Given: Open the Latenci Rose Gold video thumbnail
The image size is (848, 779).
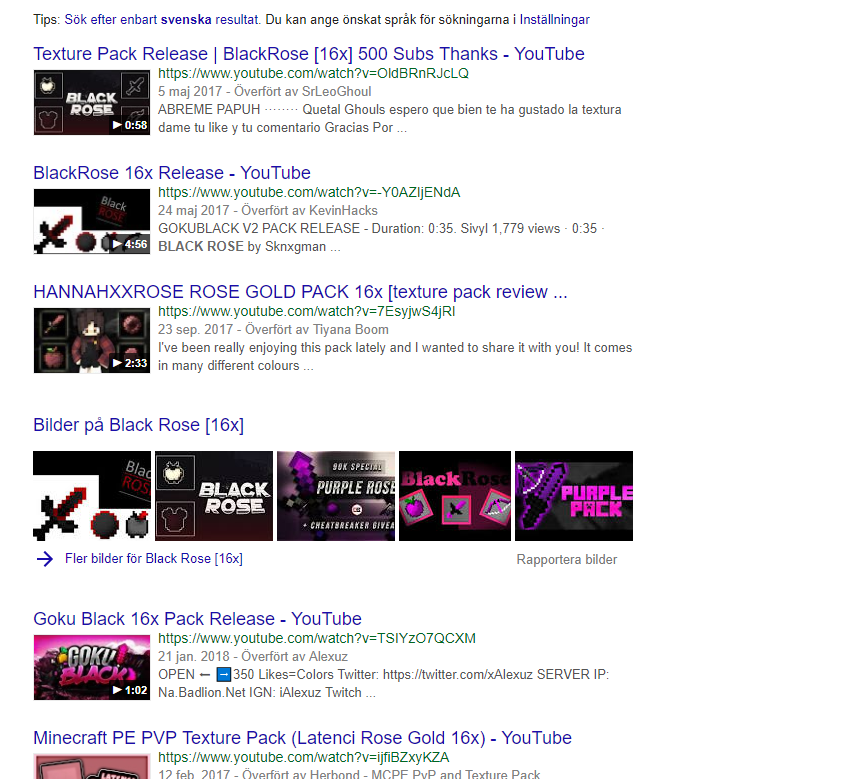Looking at the screenshot, I should click(92, 766).
